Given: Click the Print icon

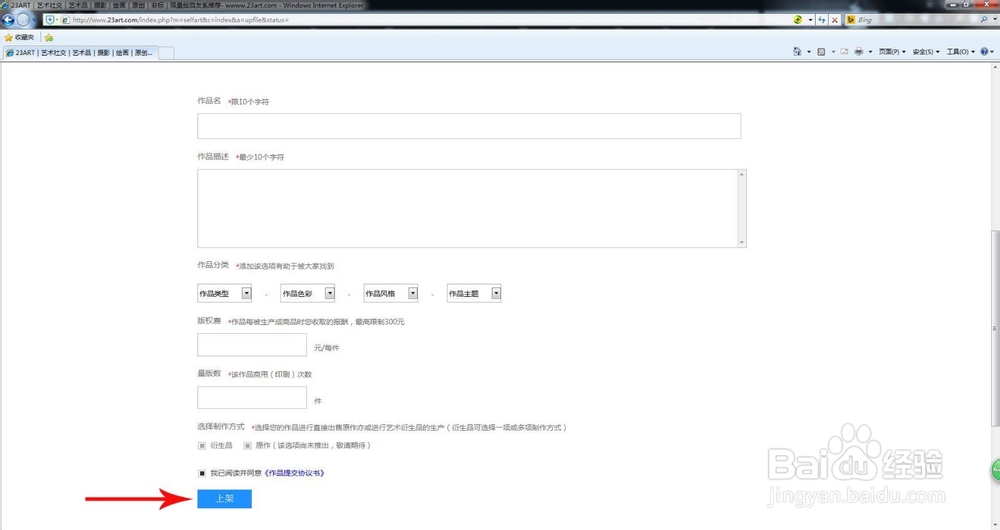Looking at the screenshot, I should 858,52.
